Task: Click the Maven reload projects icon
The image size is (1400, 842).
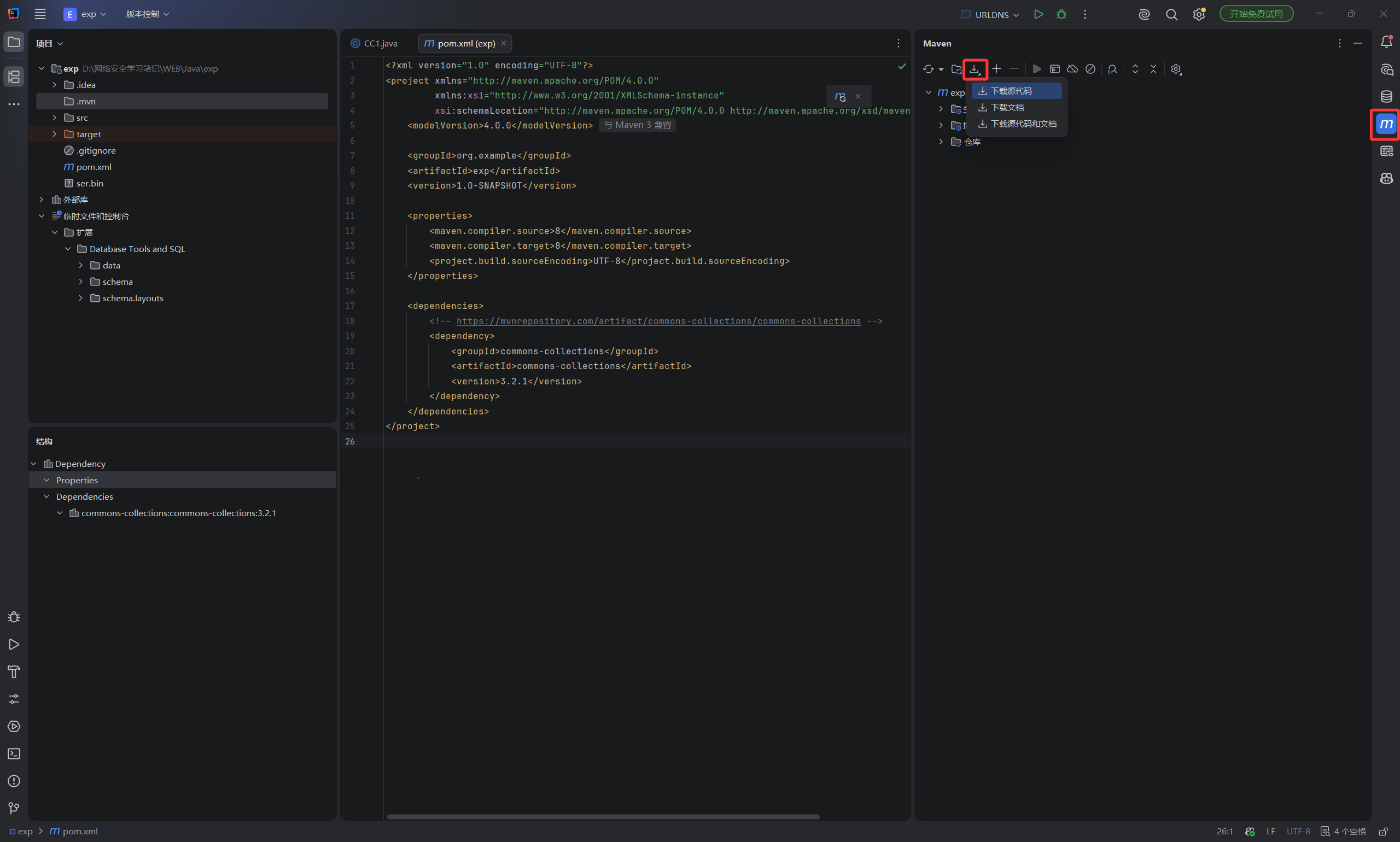Action: 928,69
